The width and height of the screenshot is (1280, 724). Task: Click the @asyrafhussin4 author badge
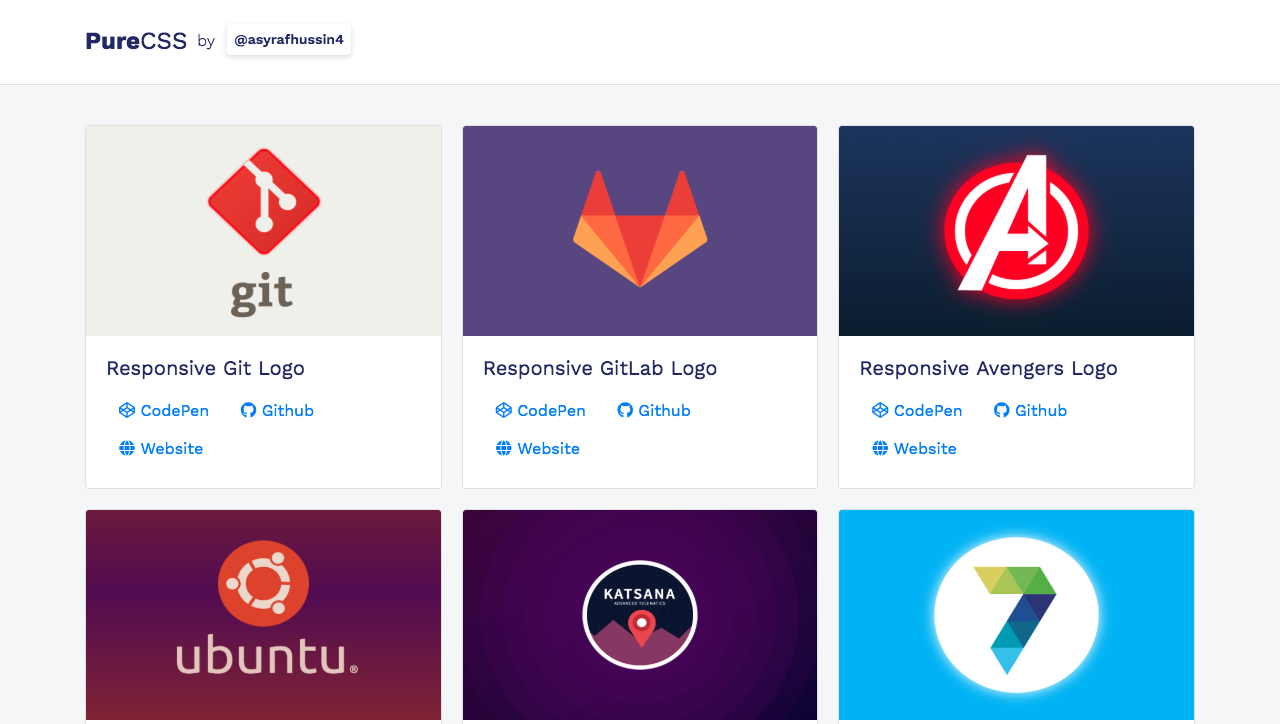point(289,40)
